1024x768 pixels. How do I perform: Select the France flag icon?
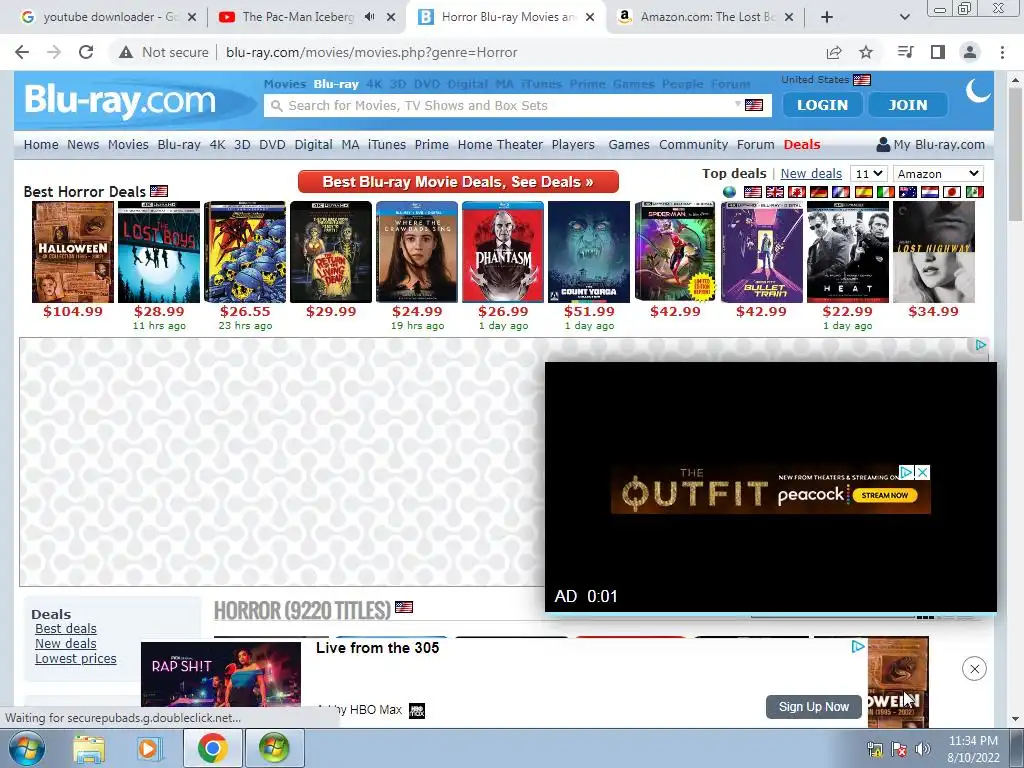point(841,192)
